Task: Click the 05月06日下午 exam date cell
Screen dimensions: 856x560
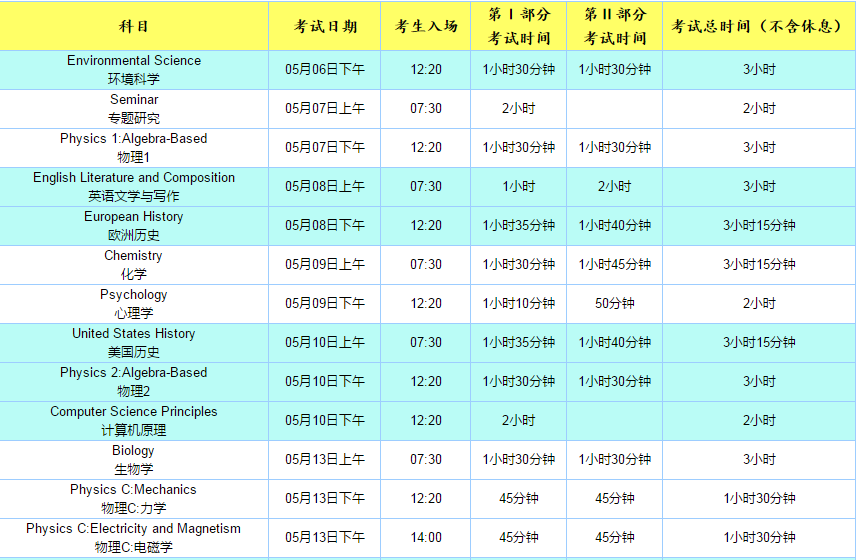Action: click(325, 70)
